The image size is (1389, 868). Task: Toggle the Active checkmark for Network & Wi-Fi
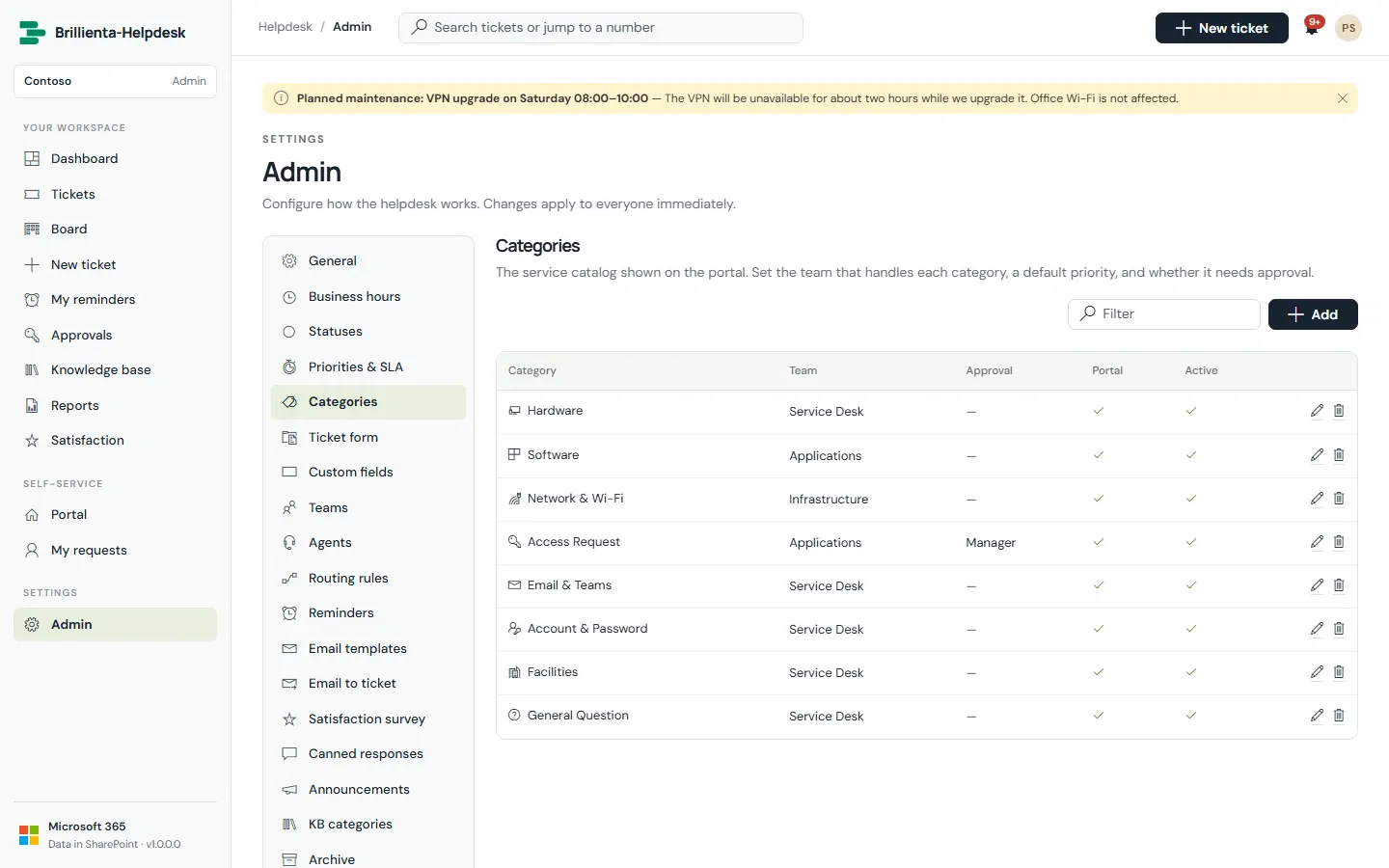point(1191,499)
